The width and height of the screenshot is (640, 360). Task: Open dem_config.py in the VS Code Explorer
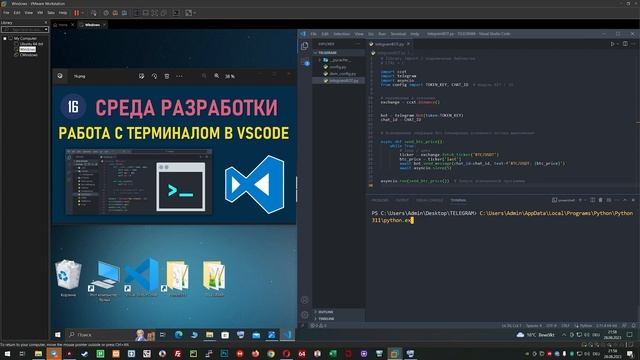tap(339, 74)
